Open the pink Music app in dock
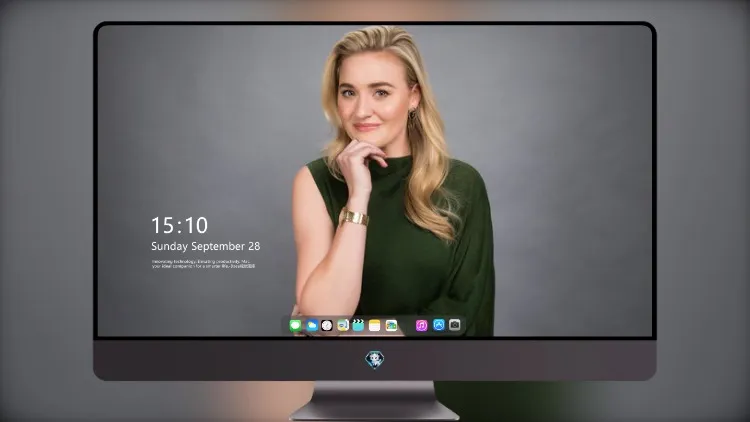 coord(421,325)
